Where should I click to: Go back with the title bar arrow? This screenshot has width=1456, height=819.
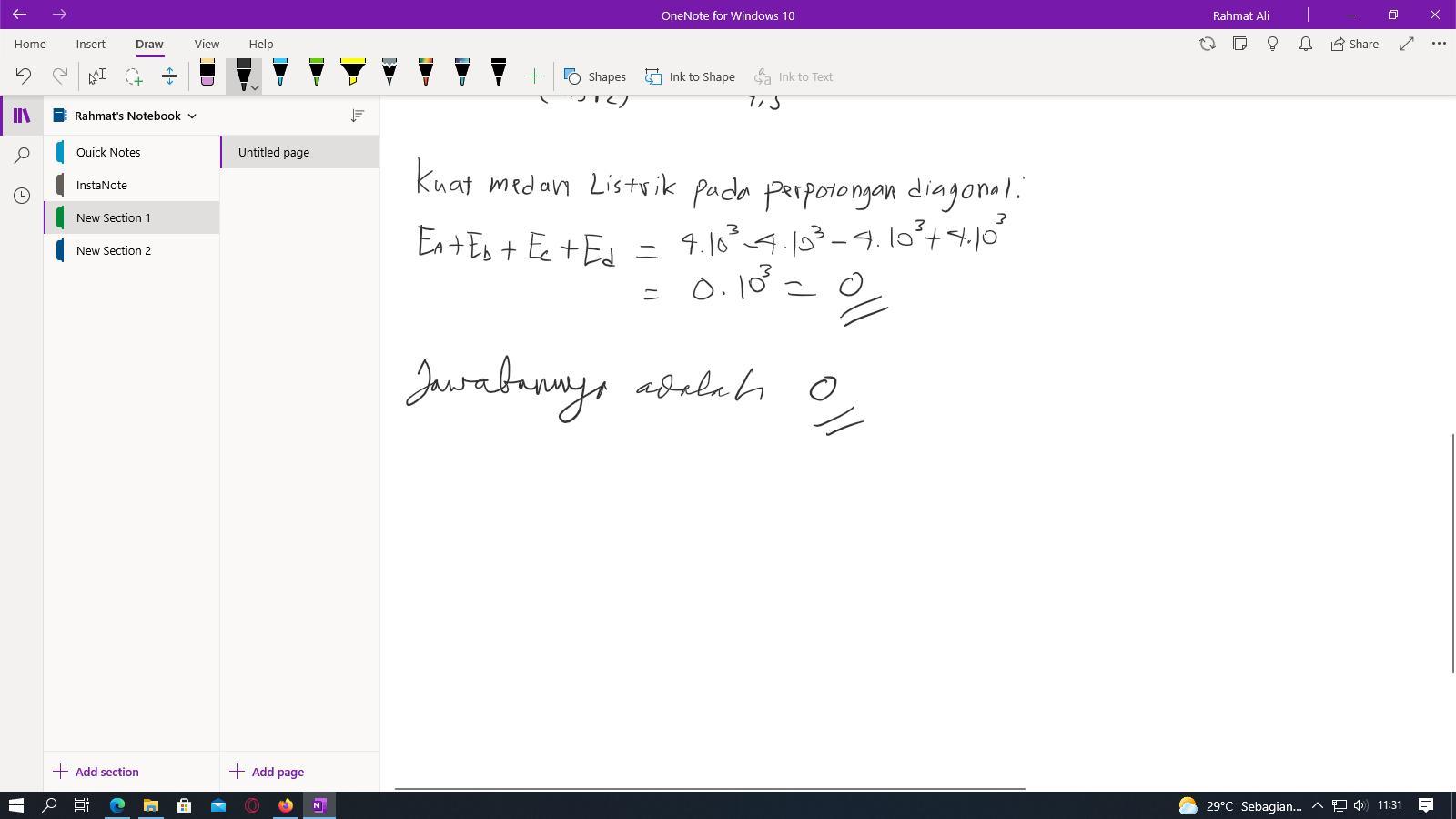coord(19,15)
